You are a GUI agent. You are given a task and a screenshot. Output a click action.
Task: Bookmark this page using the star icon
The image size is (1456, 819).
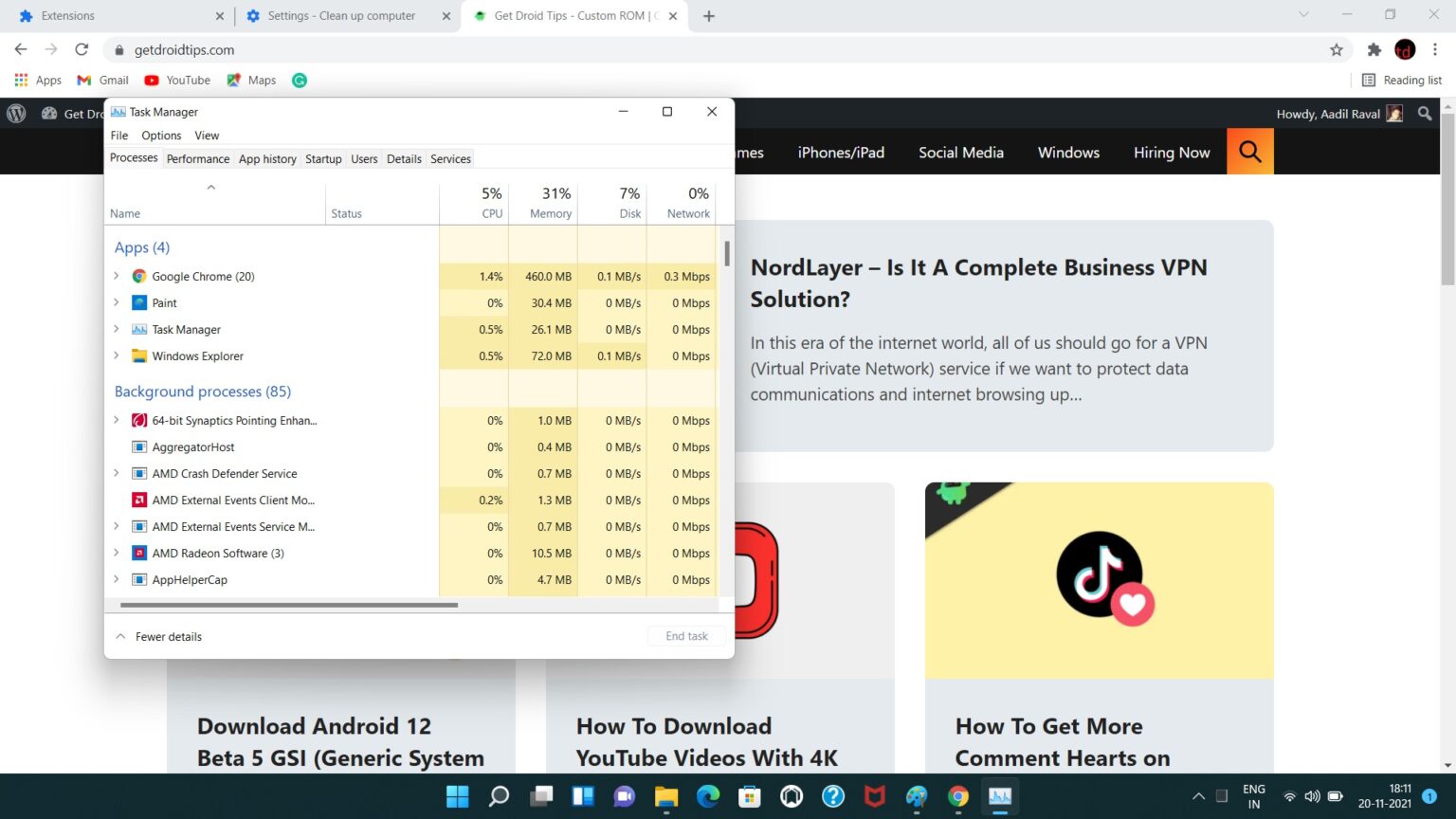(1336, 49)
